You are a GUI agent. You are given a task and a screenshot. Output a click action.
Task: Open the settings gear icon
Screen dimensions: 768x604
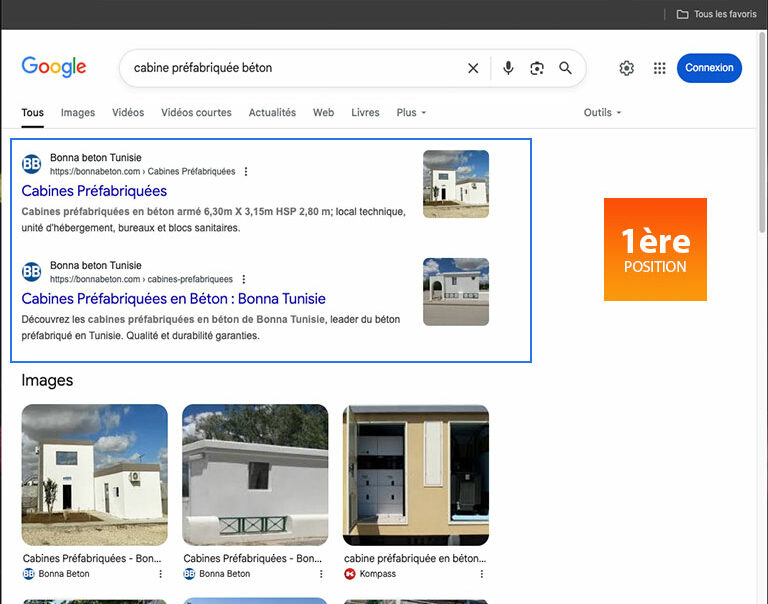point(626,68)
